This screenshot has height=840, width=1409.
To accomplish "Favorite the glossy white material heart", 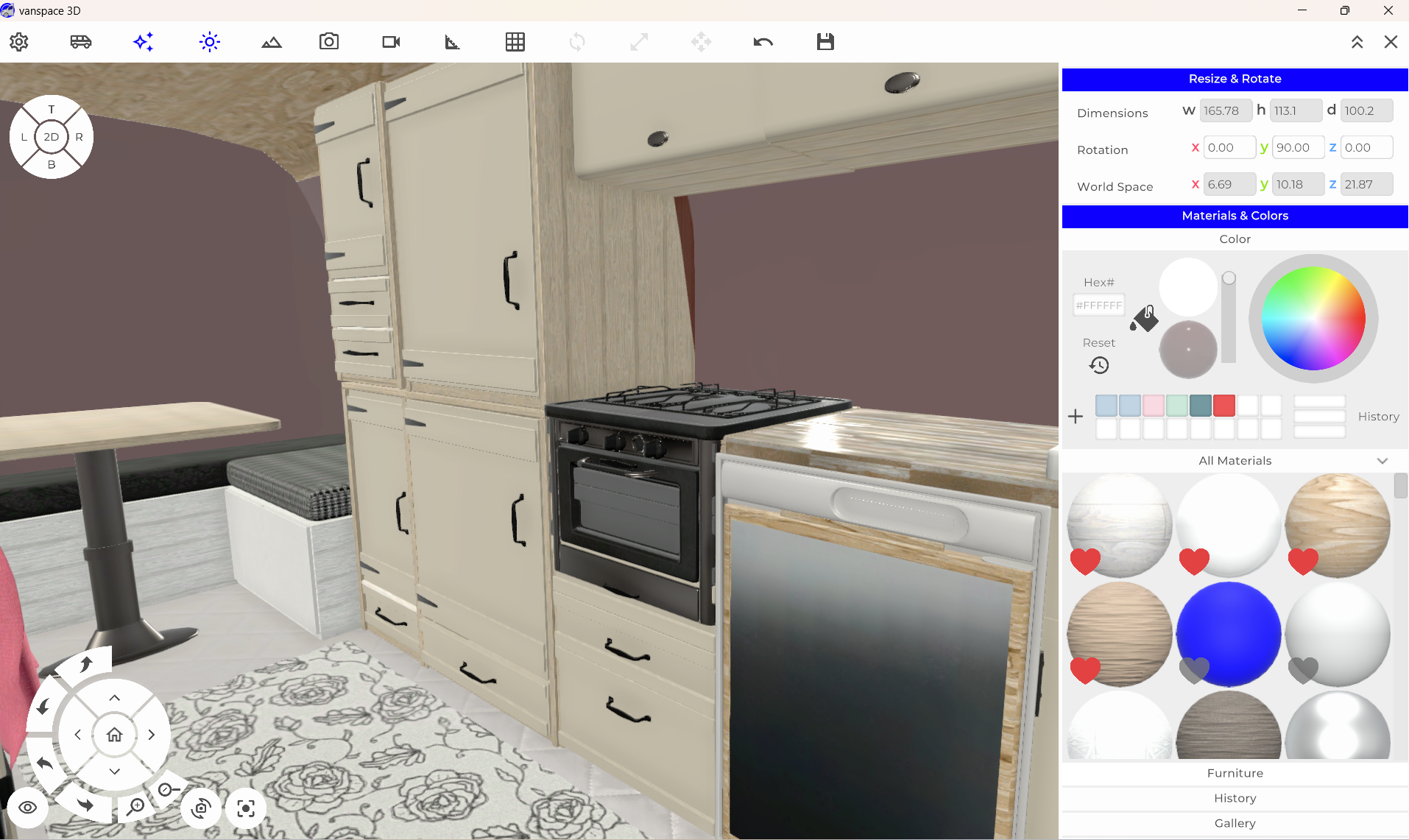I will tap(1303, 670).
